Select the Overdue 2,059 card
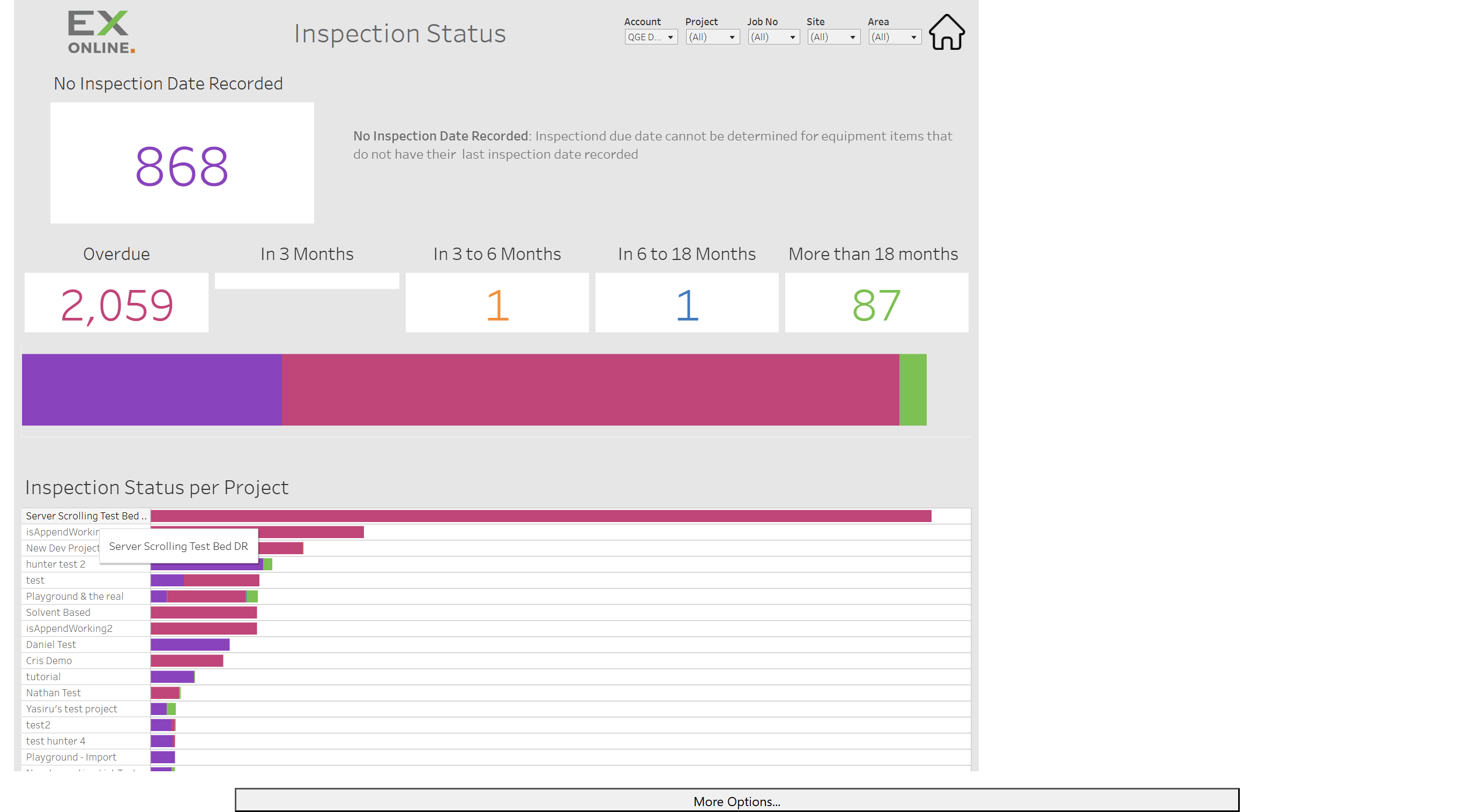This screenshot has height=812, width=1474. pyautogui.click(x=117, y=303)
